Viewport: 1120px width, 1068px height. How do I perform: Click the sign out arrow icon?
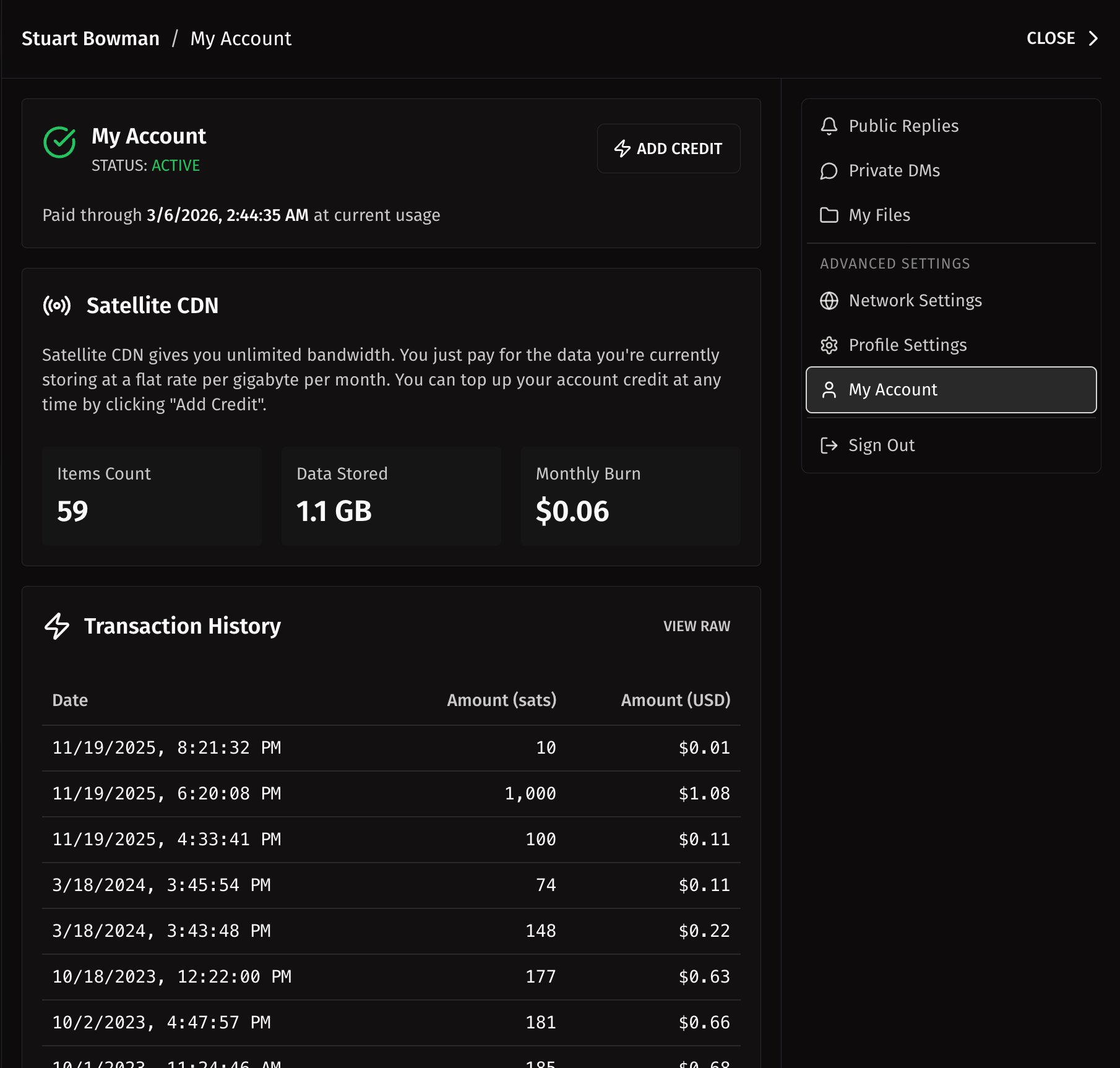pos(829,446)
